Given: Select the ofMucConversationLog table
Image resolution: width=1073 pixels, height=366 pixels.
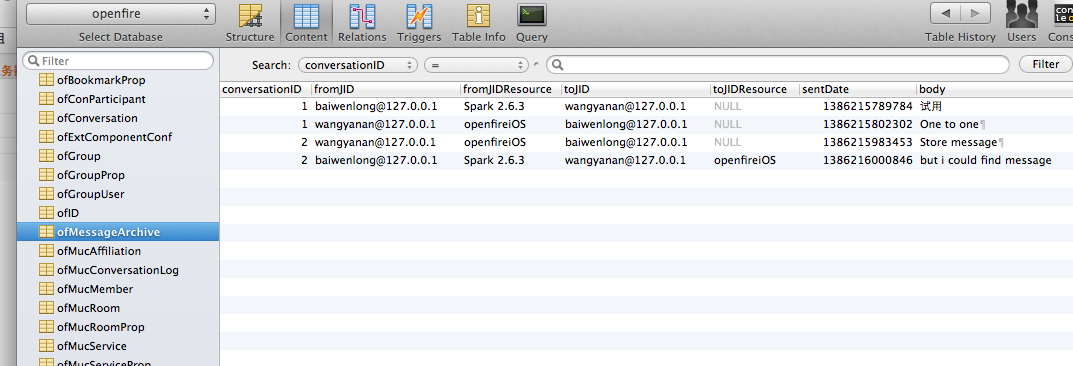Looking at the screenshot, I should 118,270.
